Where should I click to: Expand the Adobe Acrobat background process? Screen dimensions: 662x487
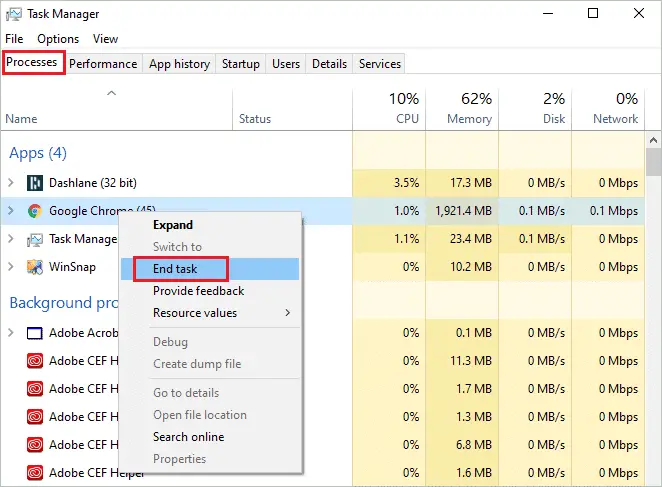pyautogui.click(x=11, y=333)
